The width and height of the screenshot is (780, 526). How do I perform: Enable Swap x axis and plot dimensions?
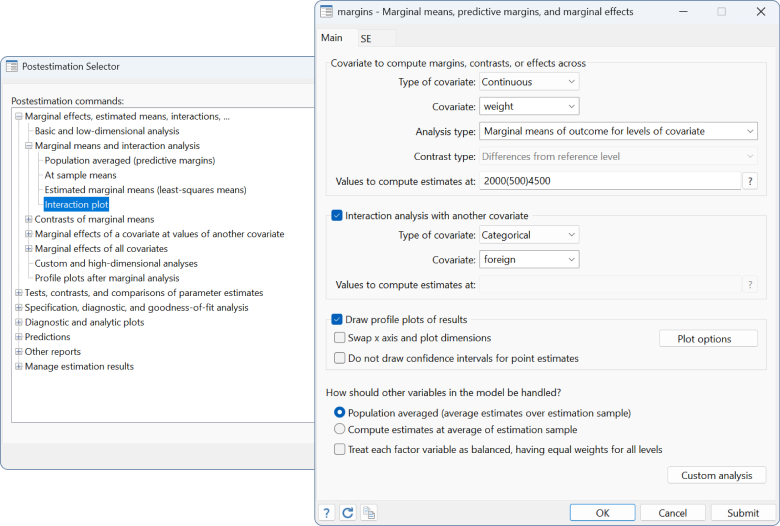340,338
